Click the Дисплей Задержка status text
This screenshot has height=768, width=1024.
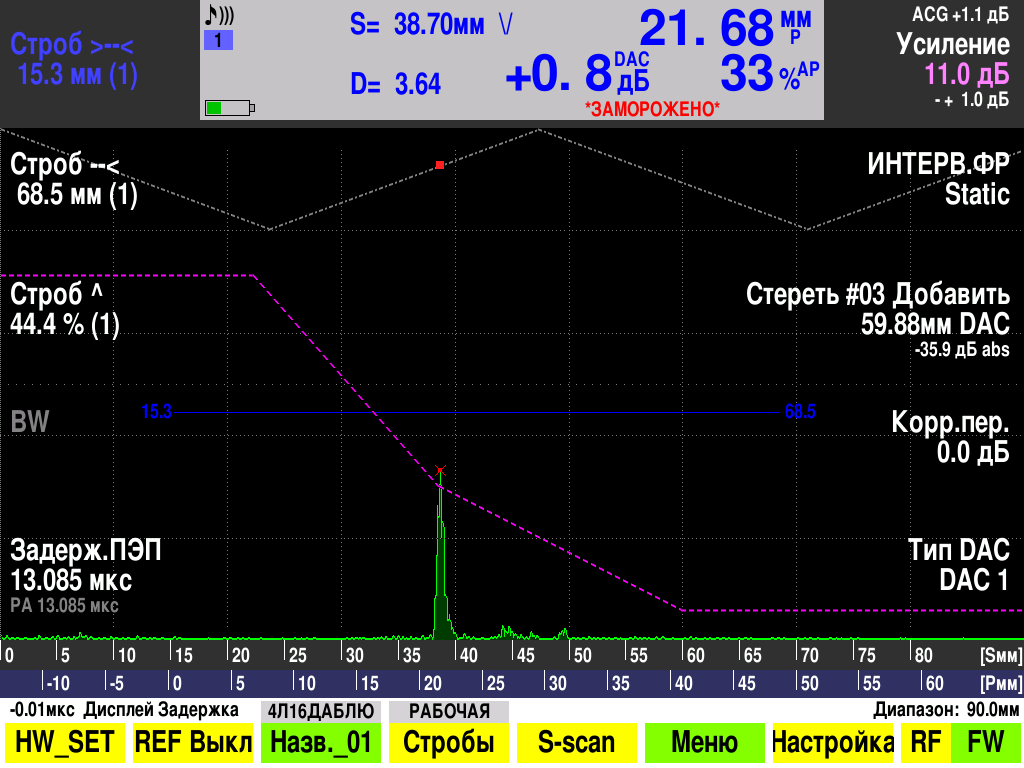click(x=161, y=710)
